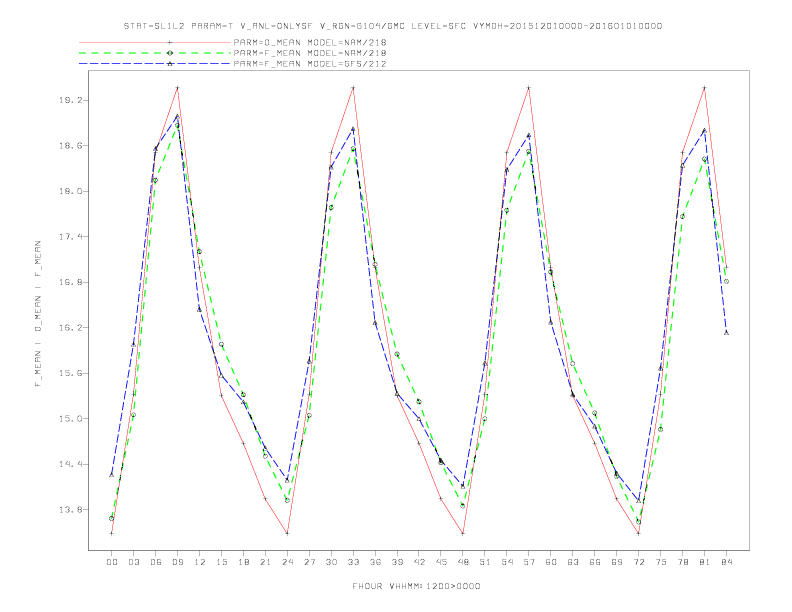792x612 pixels.
Task: Click x-axis forecast hour label 81
Action: (x=705, y=562)
